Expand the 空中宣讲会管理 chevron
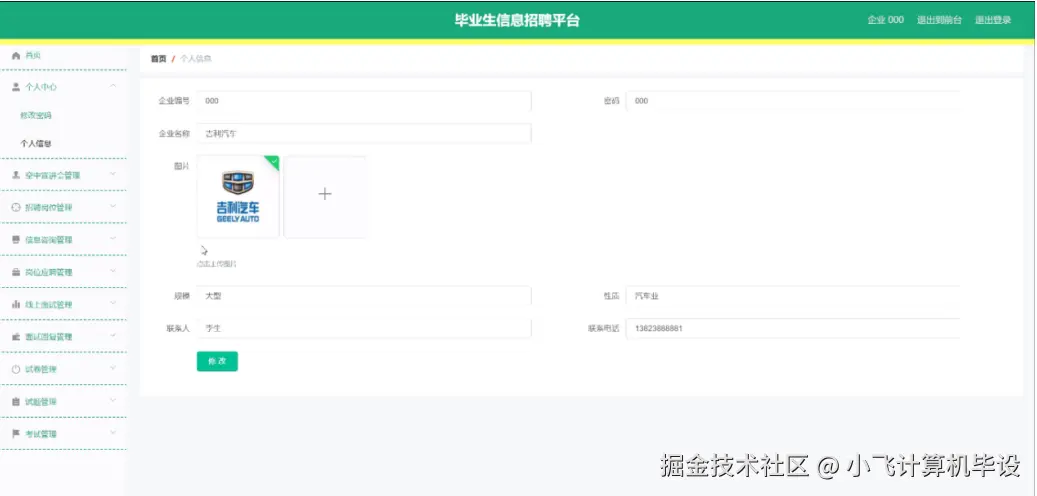The image size is (1037, 496). click(x=113, y=175)
